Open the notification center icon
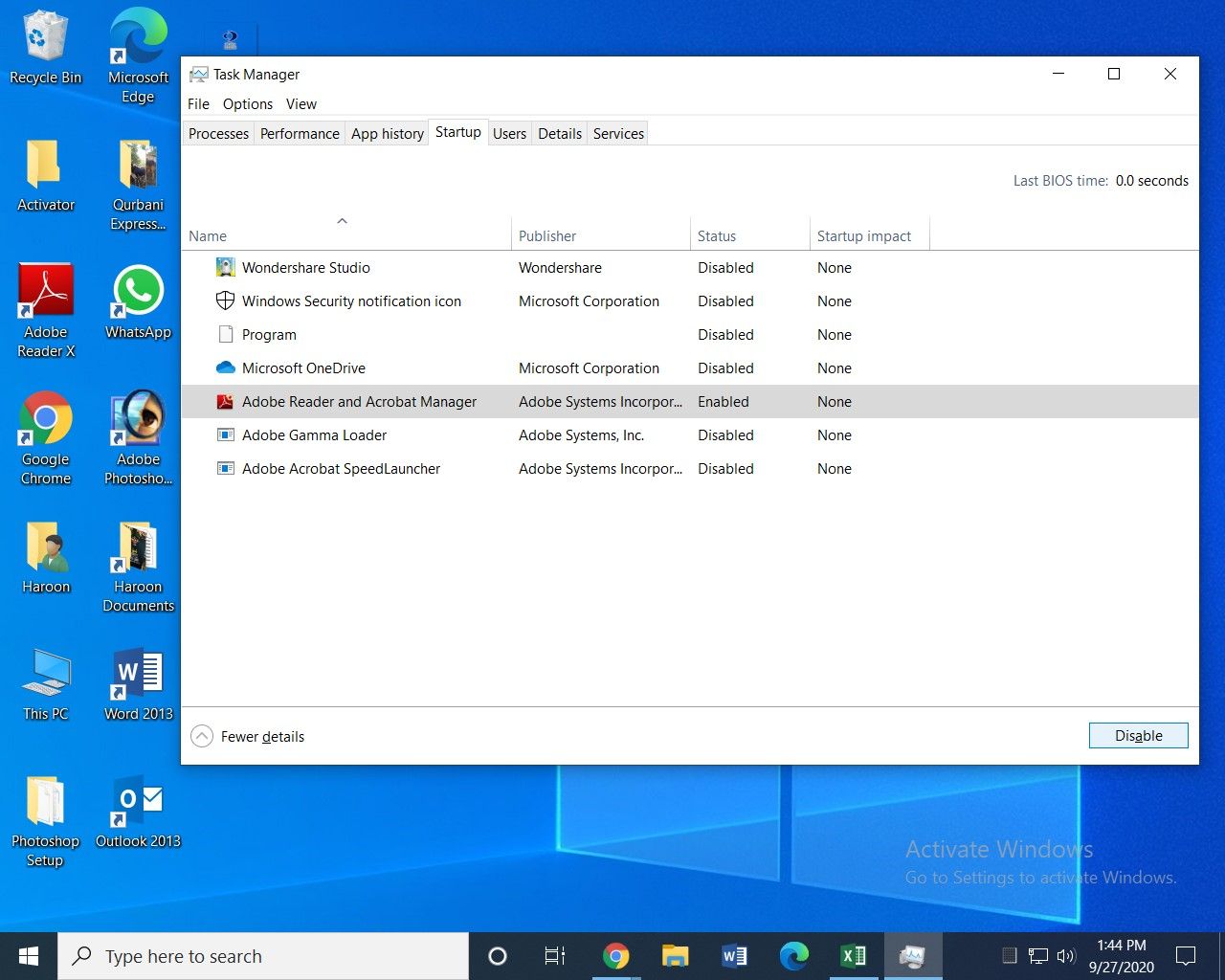 pyautogui.click(x=1186, y=956)
